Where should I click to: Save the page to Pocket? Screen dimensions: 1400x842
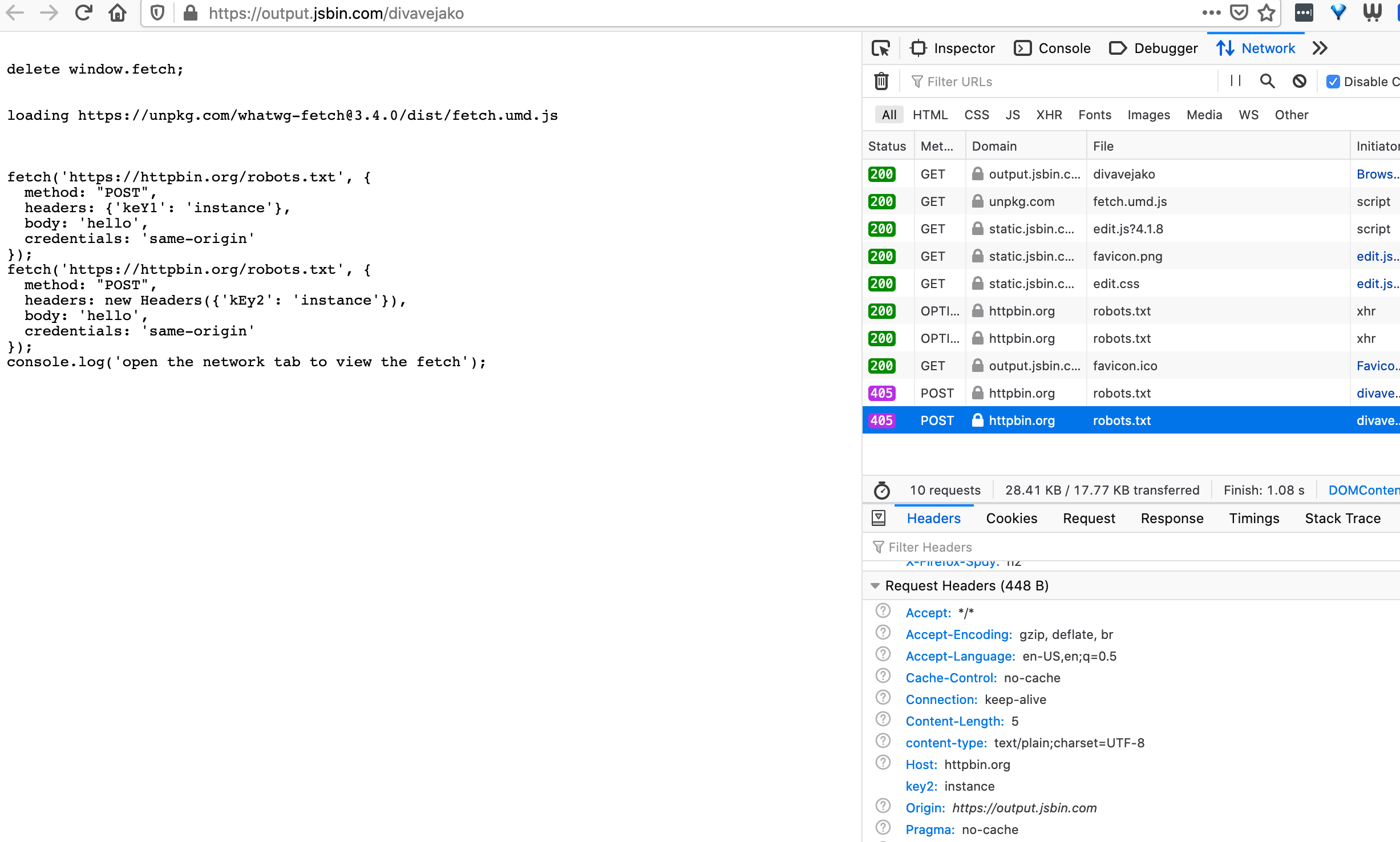point(1239,13)
